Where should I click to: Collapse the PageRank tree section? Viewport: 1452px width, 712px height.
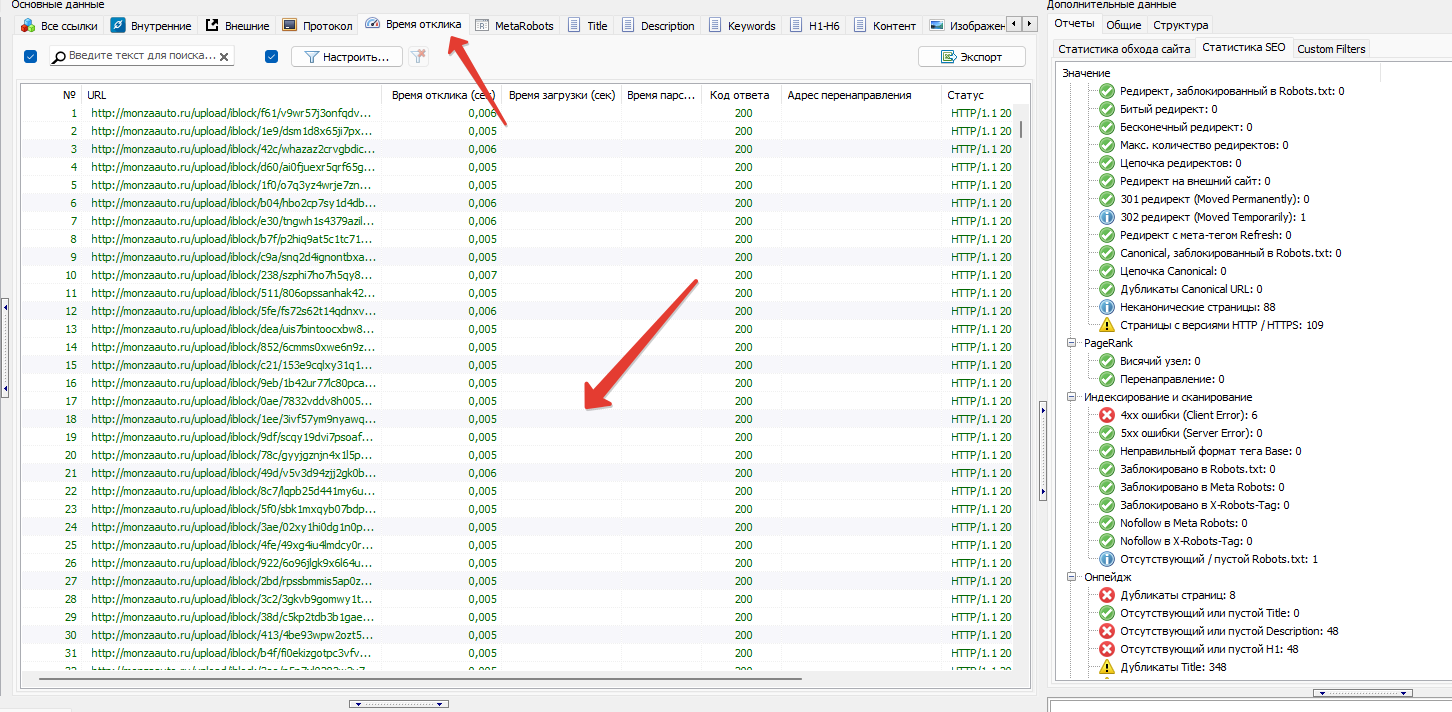coord(1071,343)
